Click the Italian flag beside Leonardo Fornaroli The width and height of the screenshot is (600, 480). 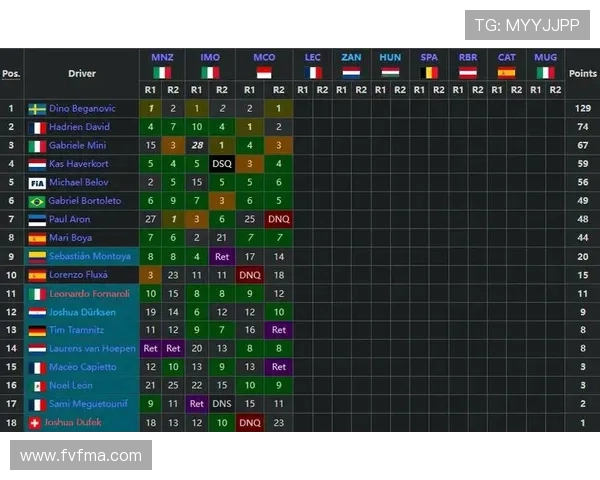coord(37,294)
